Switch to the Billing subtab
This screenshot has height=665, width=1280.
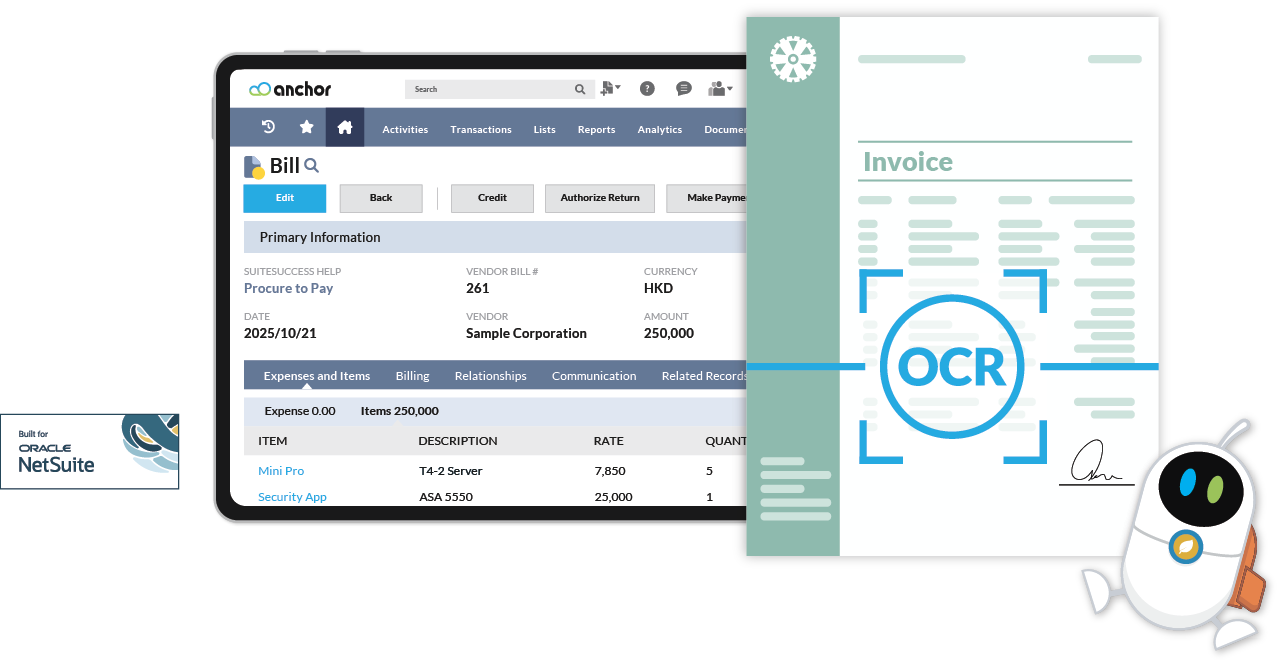click(x=412, y=375)
